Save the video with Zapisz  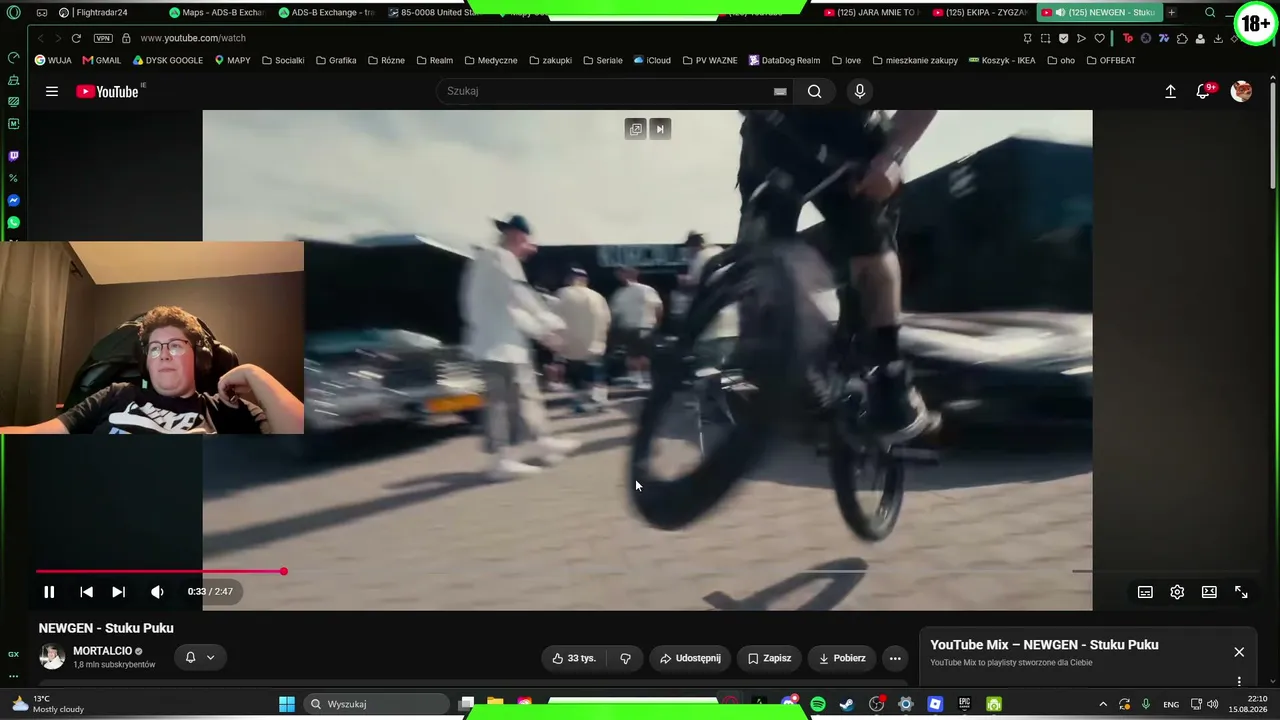click(x=769, y=658)
